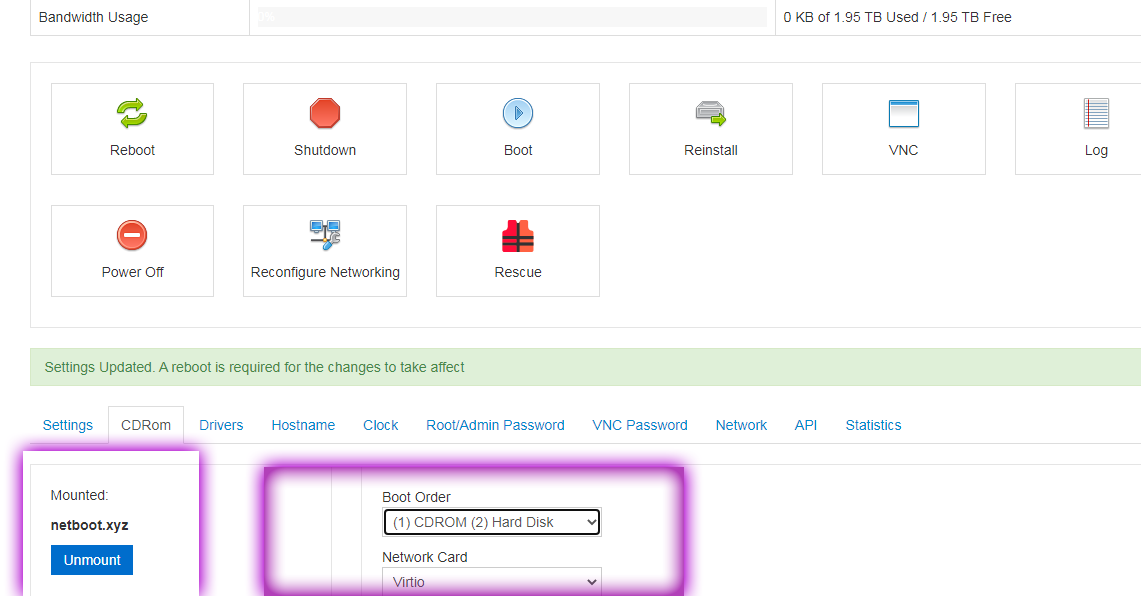Click the Reconfigure Networking computers icon
The height and width of the screenshot is (596, 1141).
click(x=325, y=235)
